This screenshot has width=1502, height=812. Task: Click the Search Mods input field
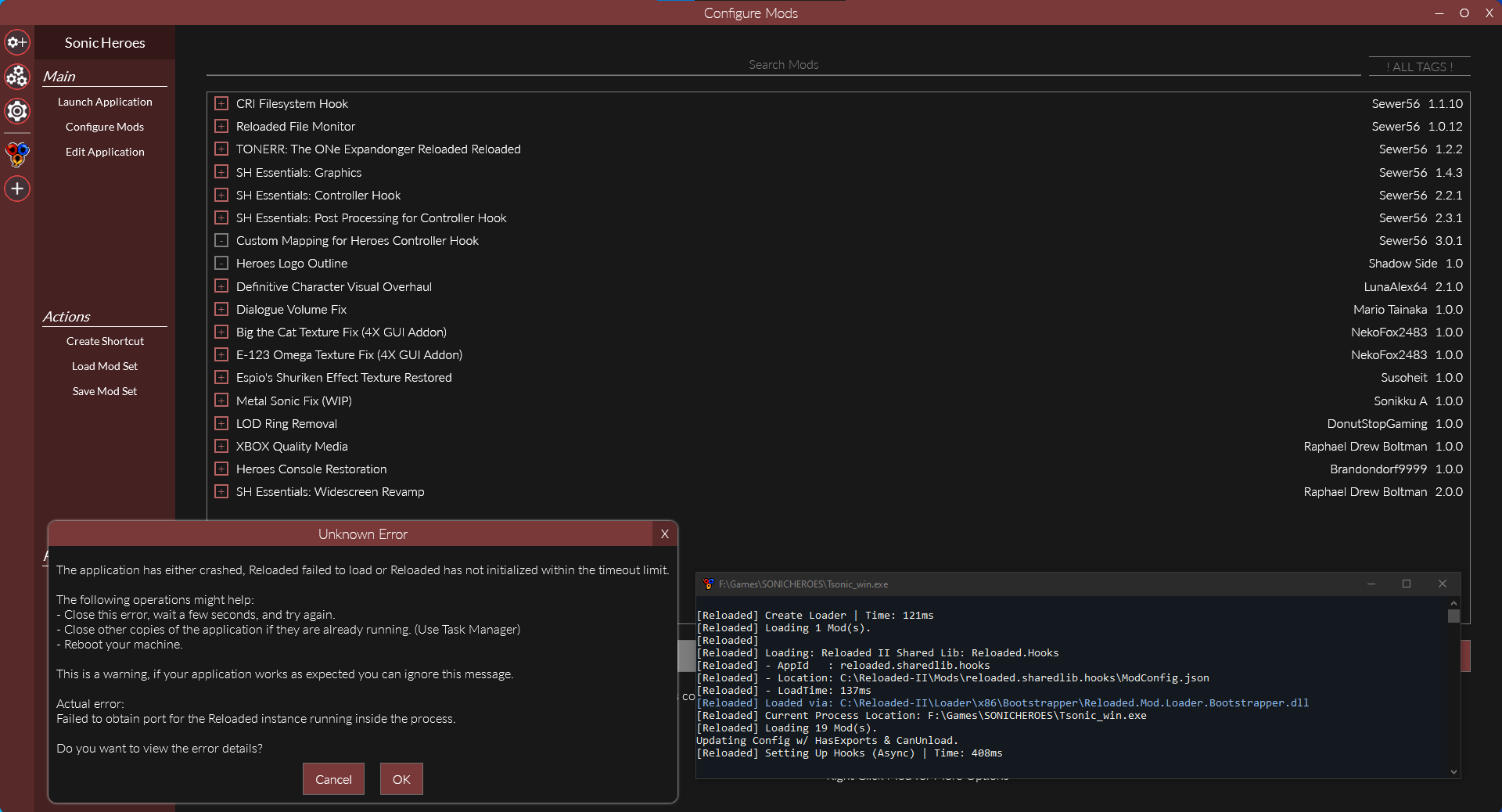pyautogui.click(x=783, y=65)
